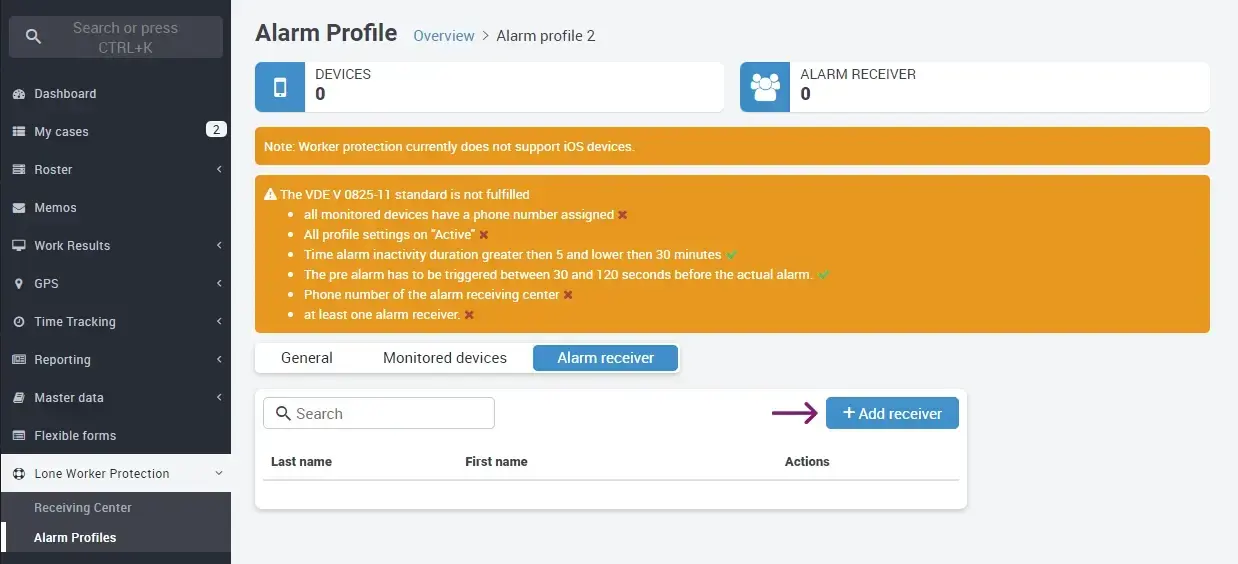
Task: Click the Flexible forms icon
Action: coord(18,436)
